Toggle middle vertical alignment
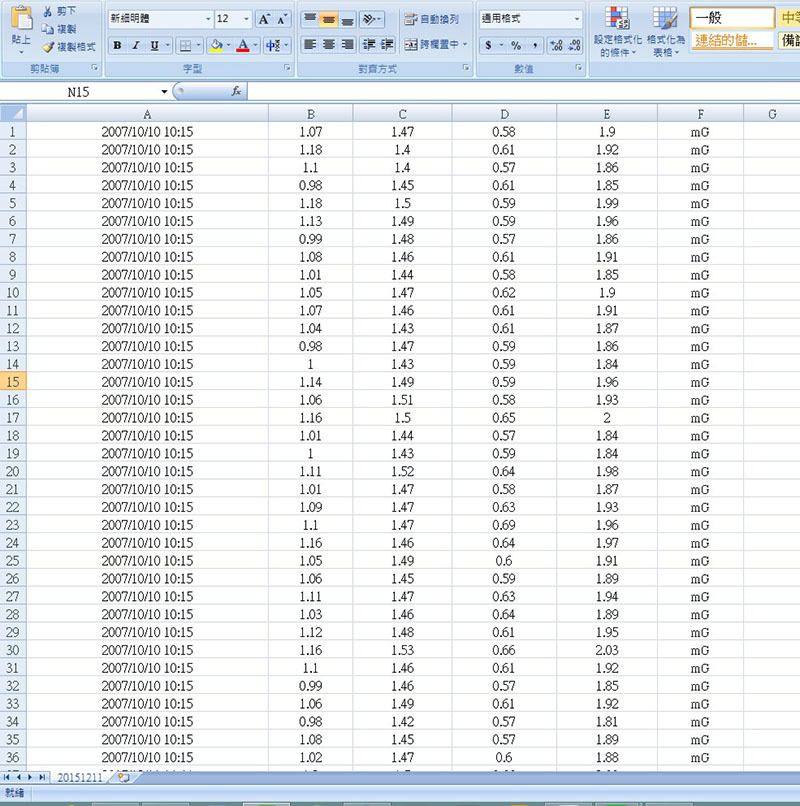 (329, 20)
